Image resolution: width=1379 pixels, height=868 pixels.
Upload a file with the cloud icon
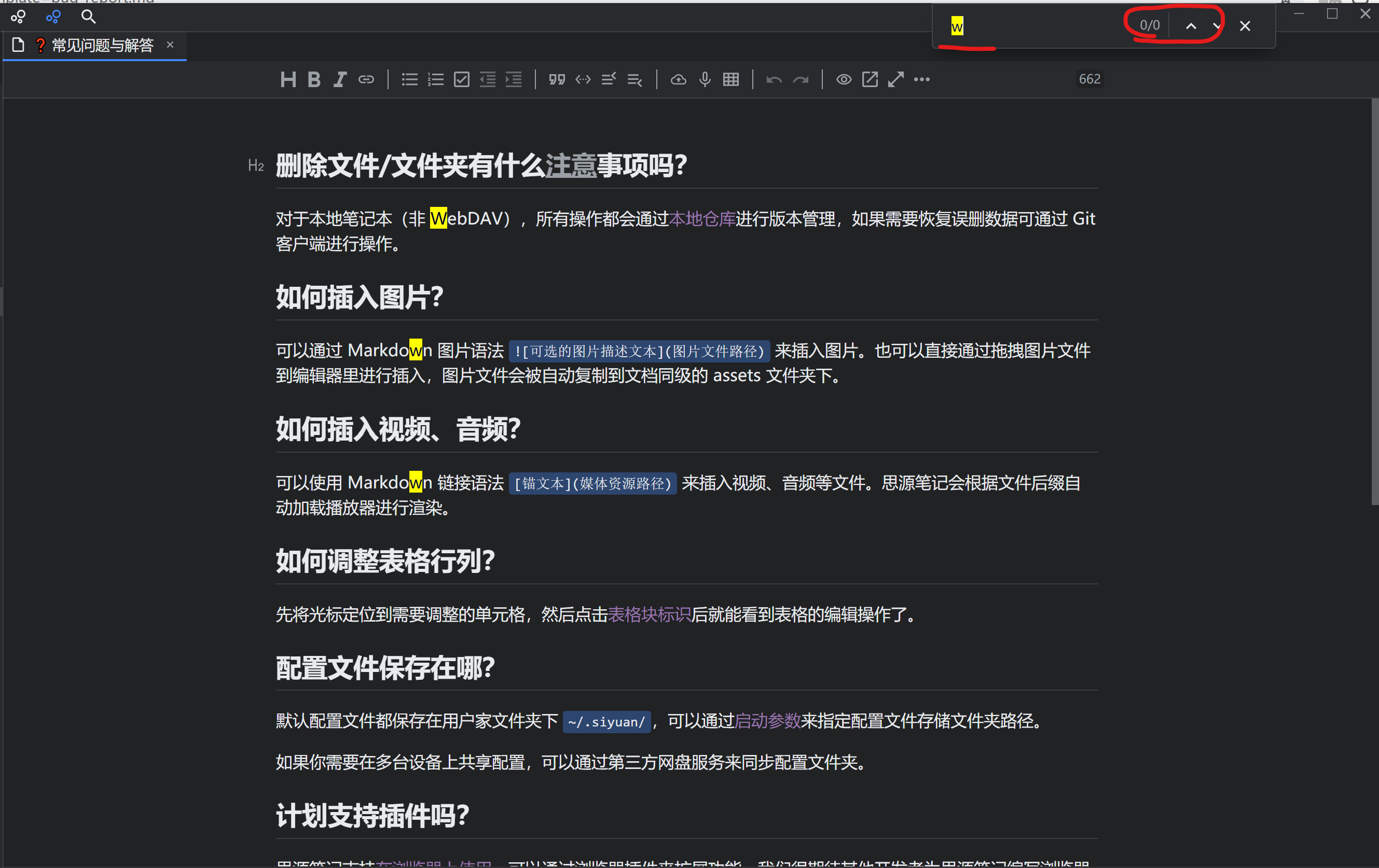679,79
